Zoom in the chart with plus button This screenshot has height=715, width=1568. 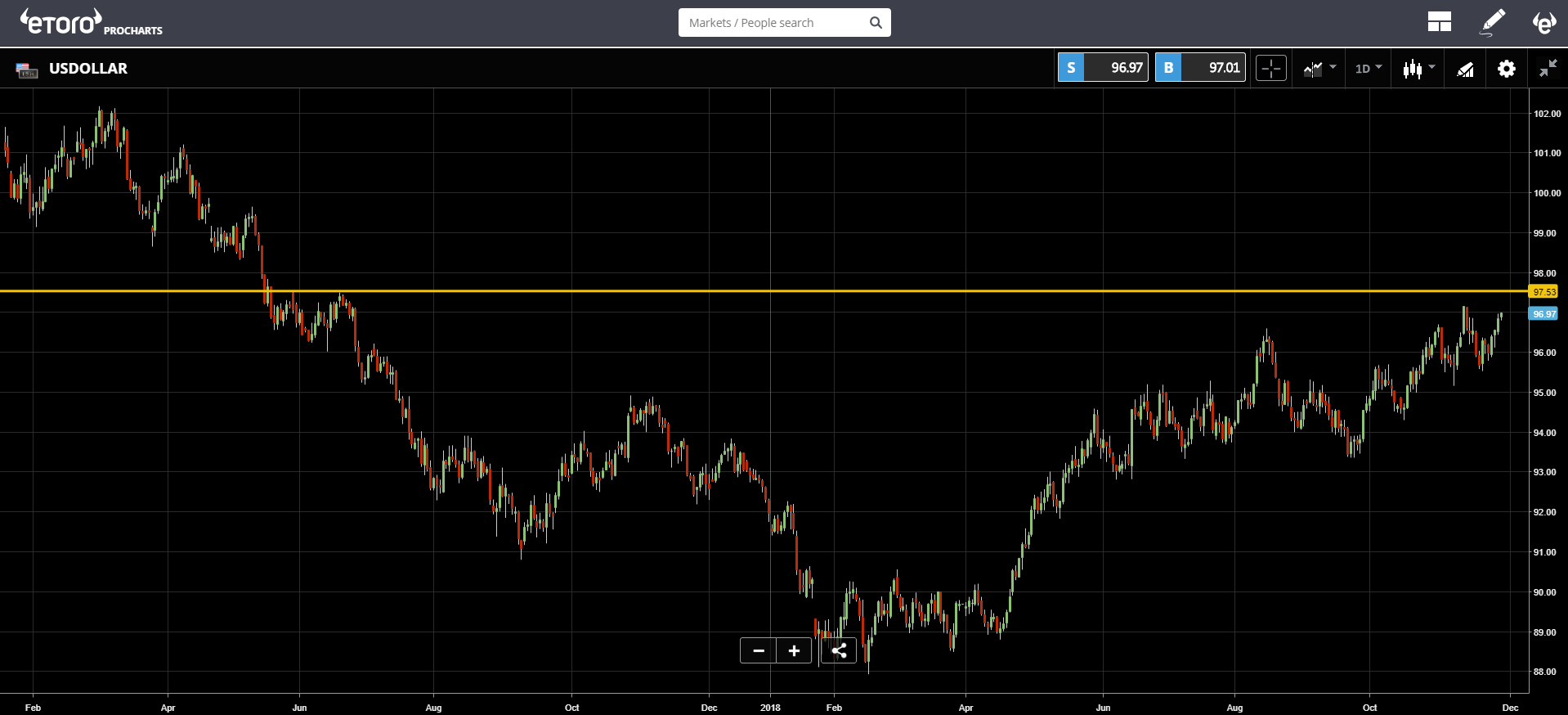tap(794, 651)
